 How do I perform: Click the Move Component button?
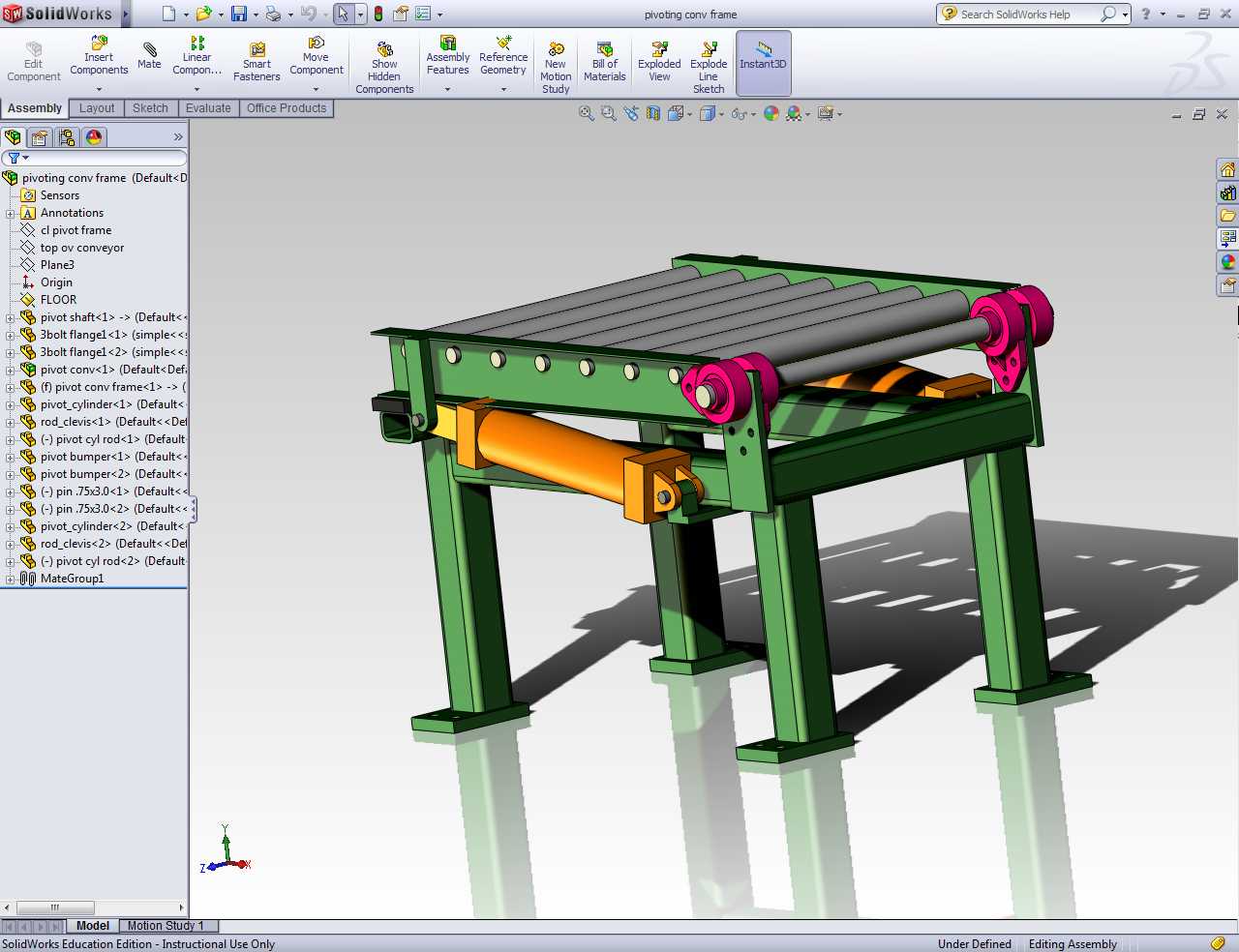[317, 56]
